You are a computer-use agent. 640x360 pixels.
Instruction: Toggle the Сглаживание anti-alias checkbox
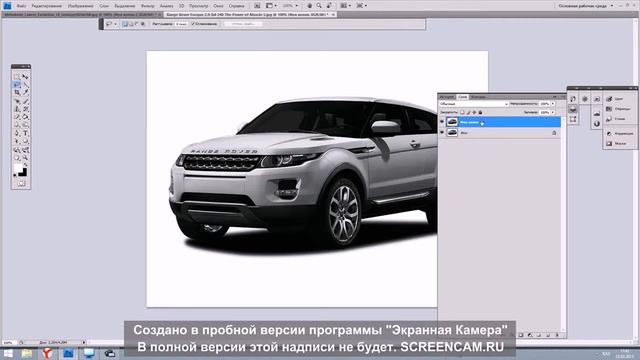point(193,24)
